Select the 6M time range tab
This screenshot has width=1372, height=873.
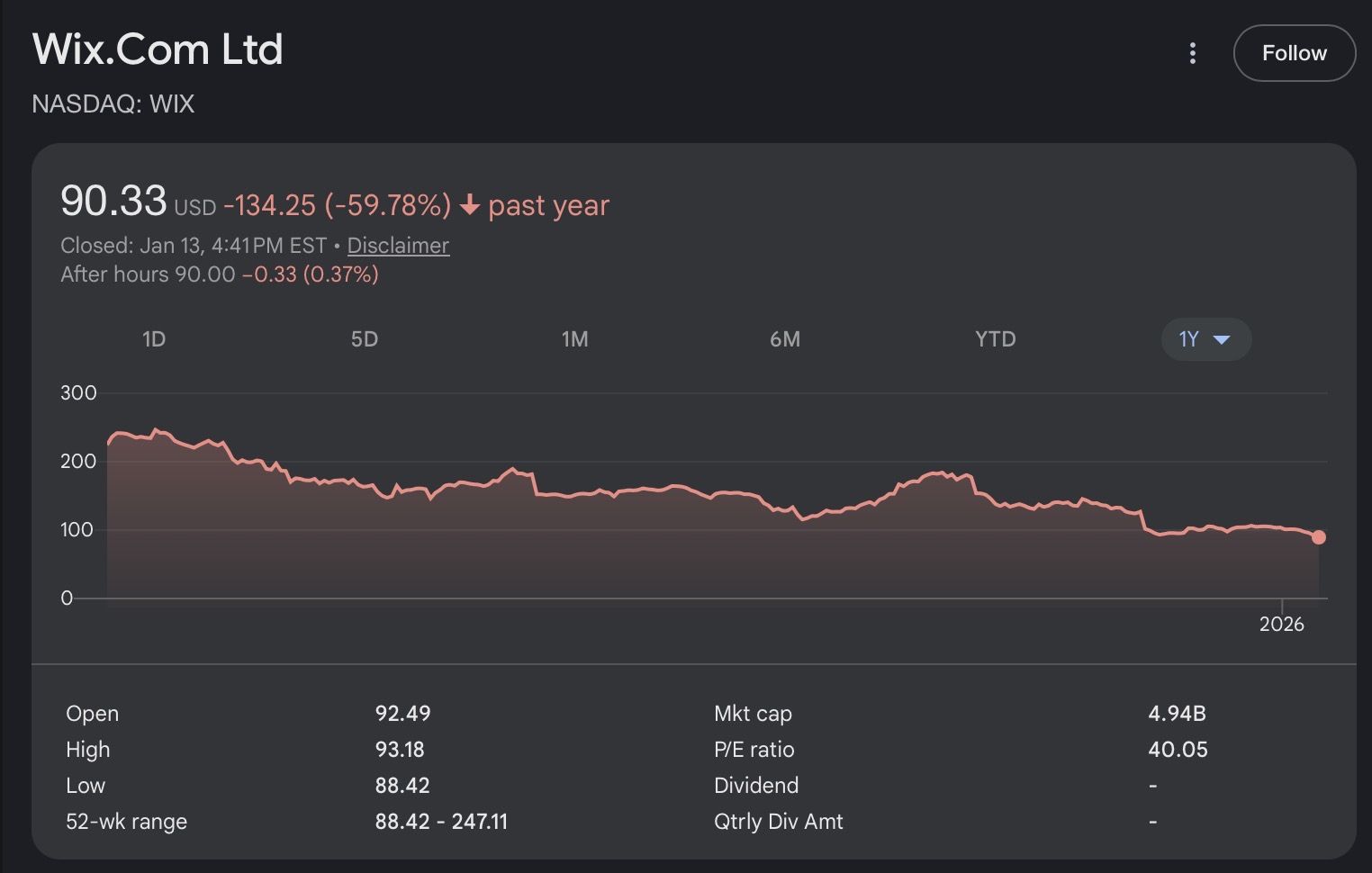click(x=785, y=339)
